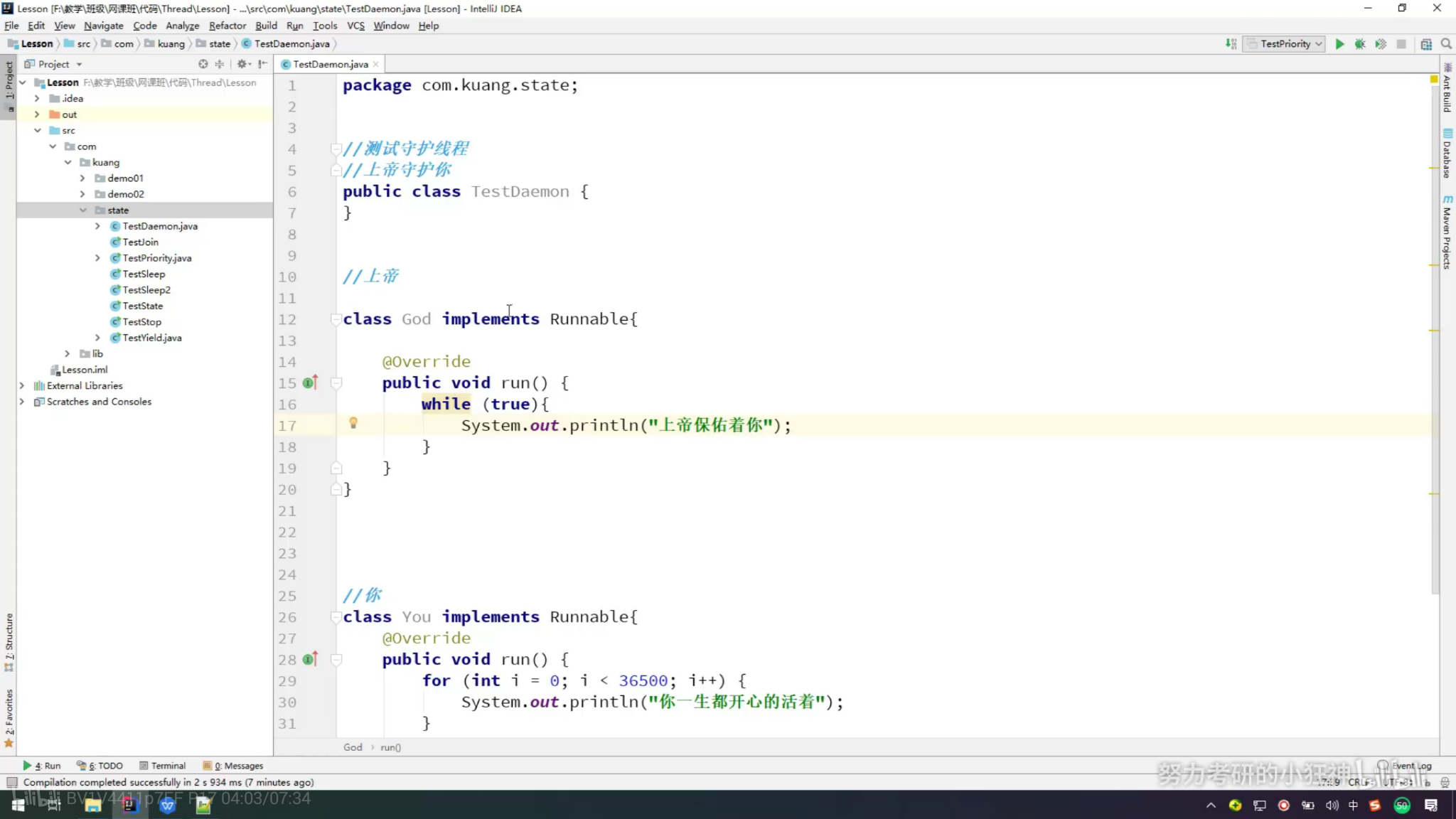Toggle the Structure side panel

(9, 643)
